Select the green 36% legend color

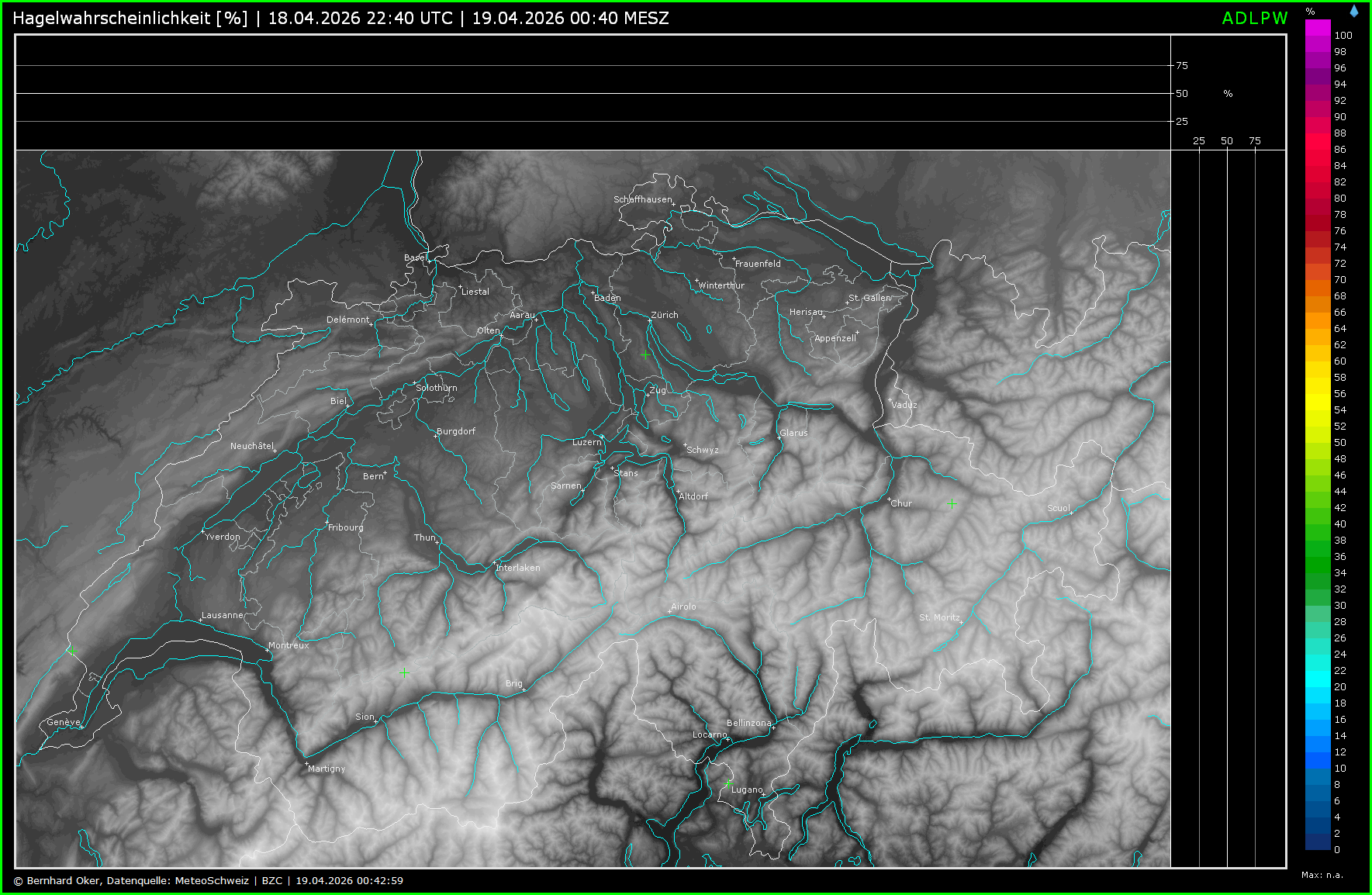click(1318, 557)
